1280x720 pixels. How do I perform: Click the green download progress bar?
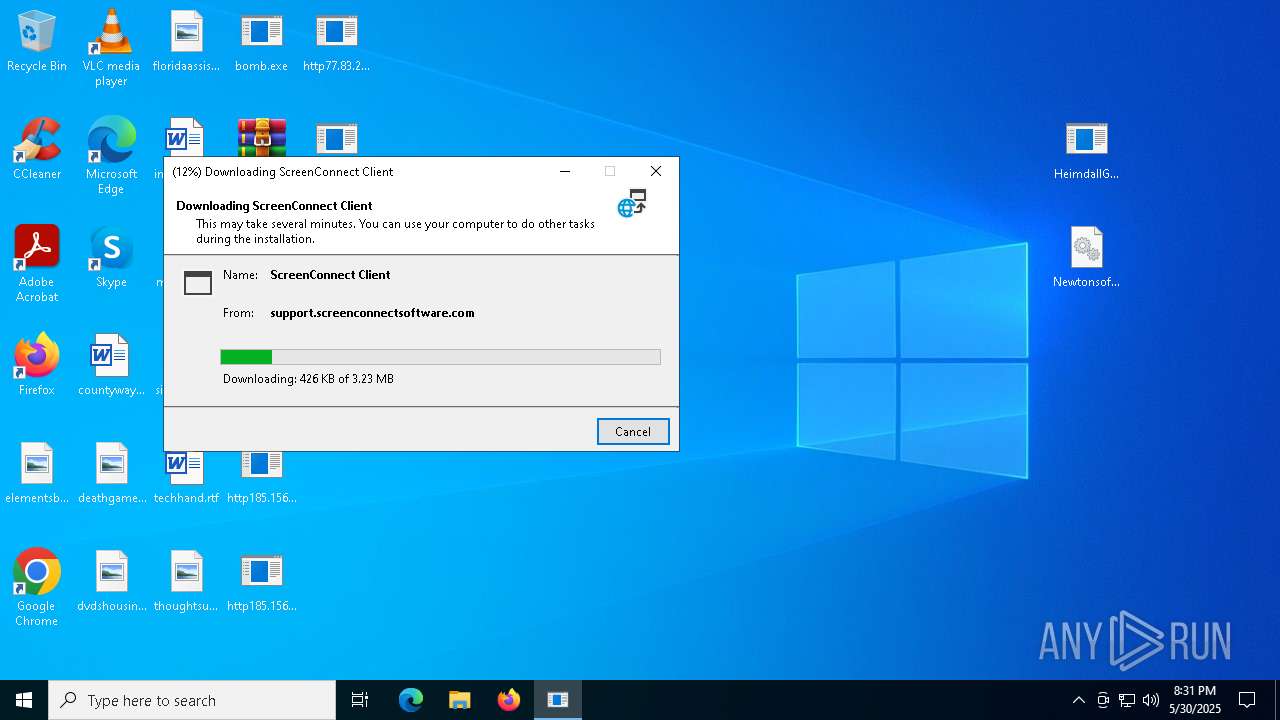tap(440, 357)
